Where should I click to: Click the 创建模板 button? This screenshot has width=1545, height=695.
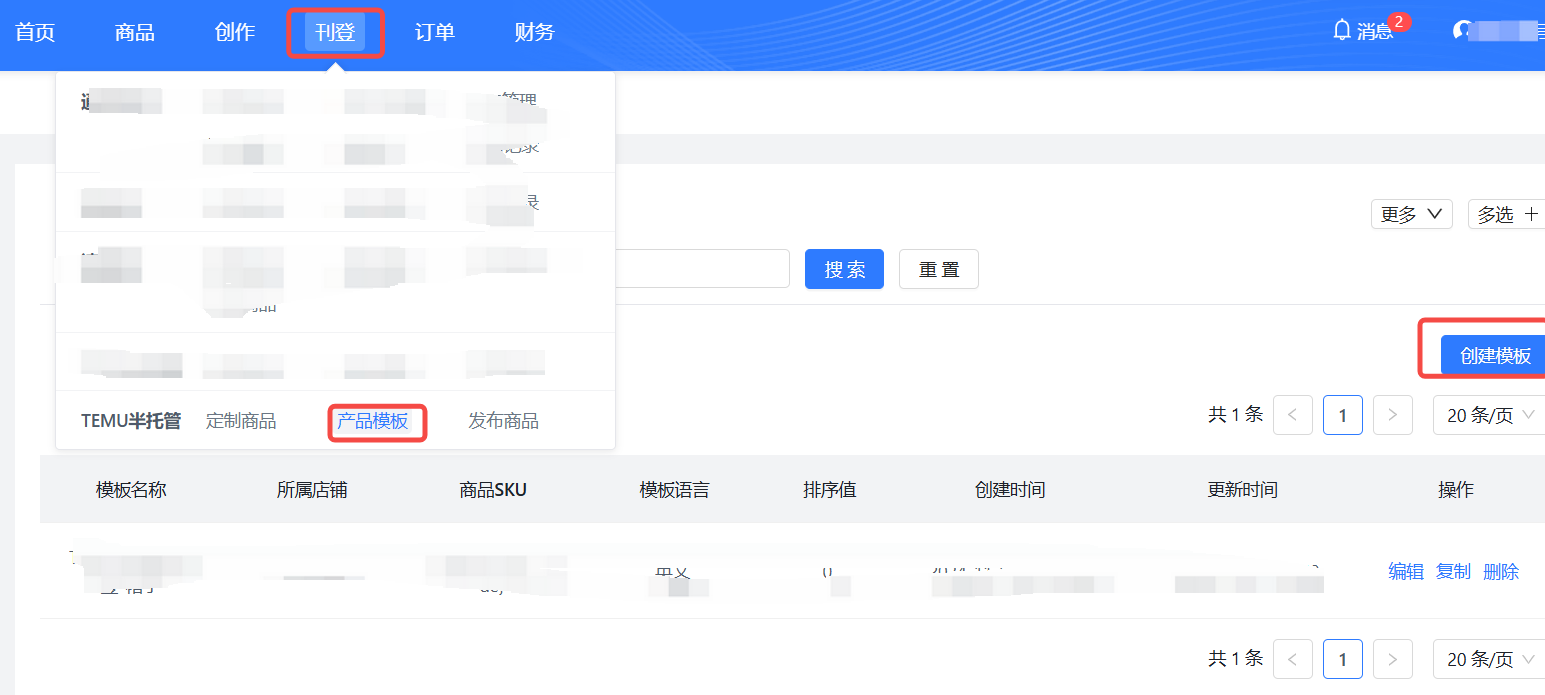(1494, 354)
